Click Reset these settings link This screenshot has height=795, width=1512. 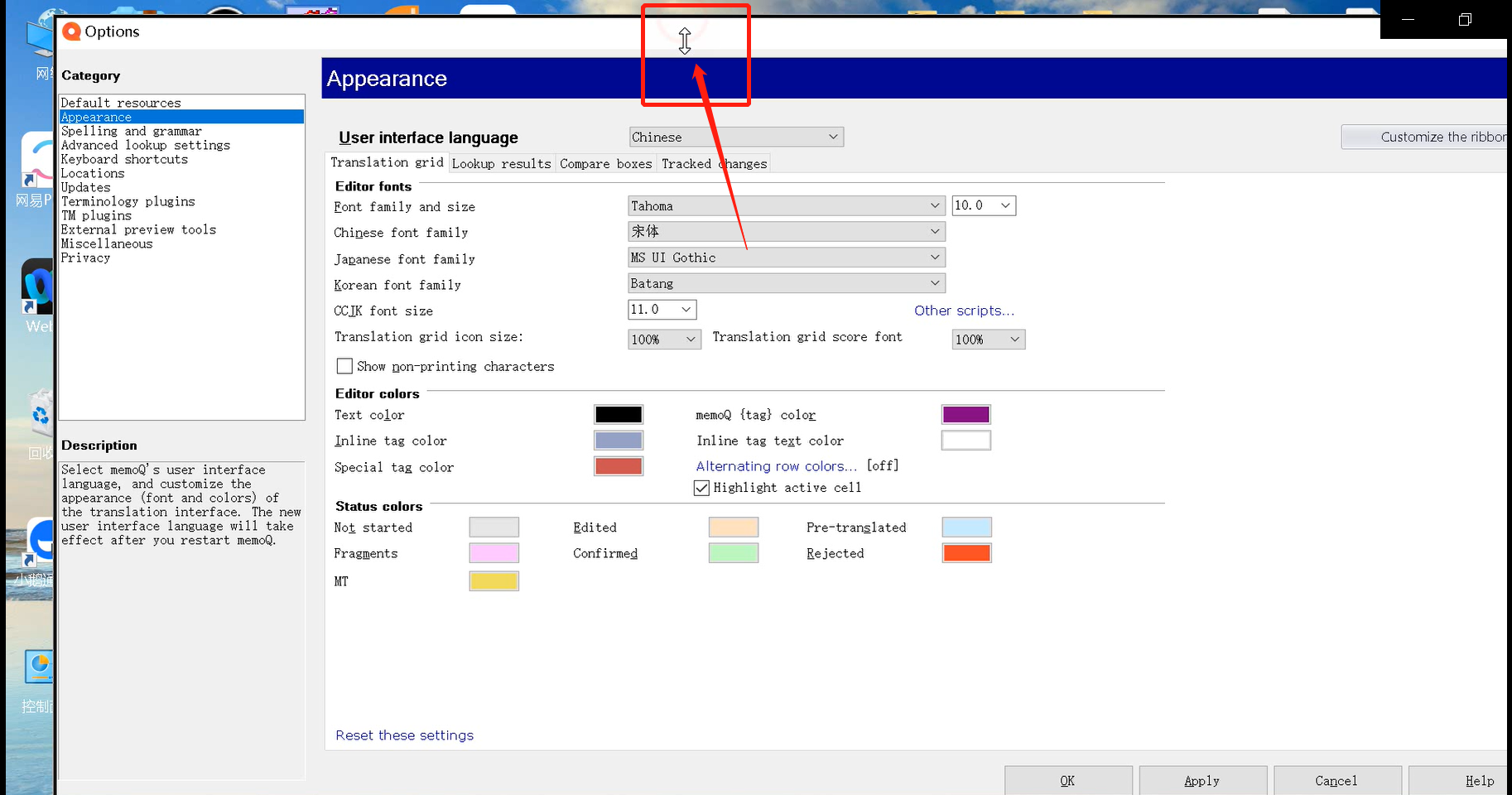[x=405, y=735]
